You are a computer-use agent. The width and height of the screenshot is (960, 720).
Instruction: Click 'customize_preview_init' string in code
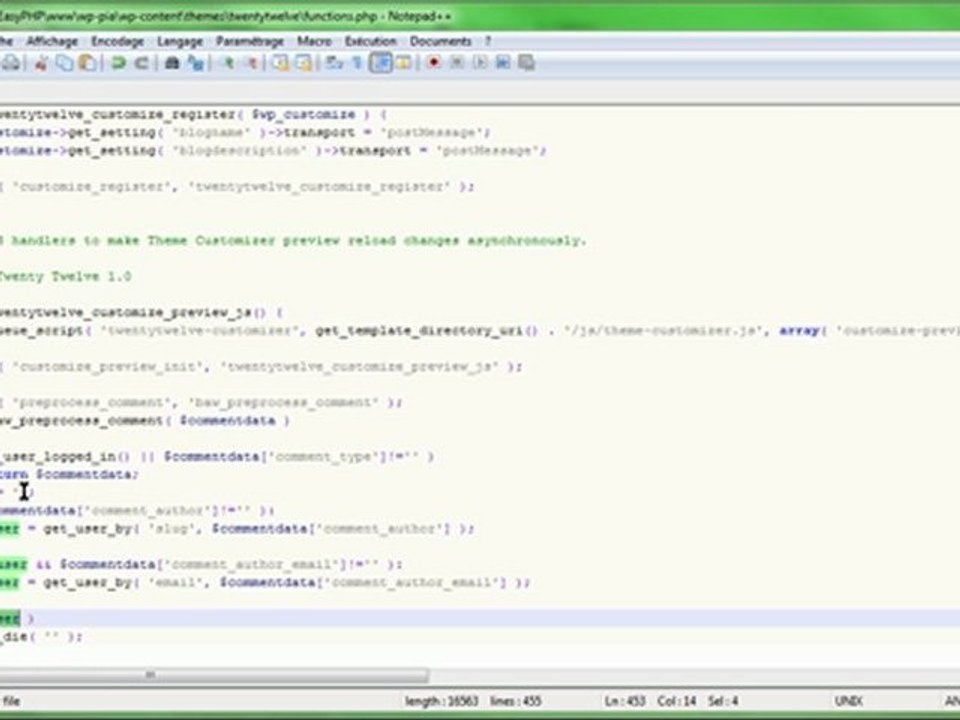[108, 367]
